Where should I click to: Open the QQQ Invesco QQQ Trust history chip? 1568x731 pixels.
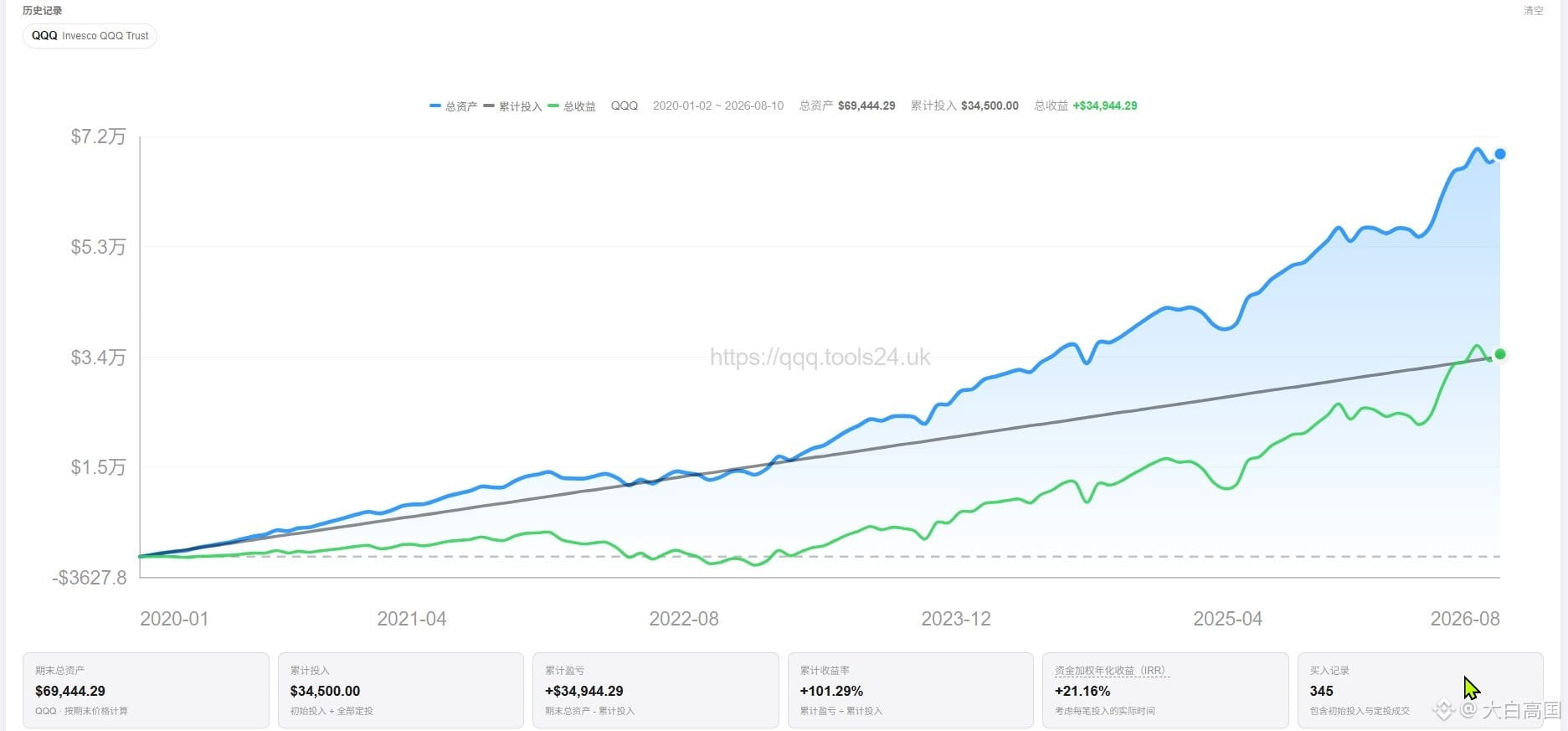(x=90, y=36)
